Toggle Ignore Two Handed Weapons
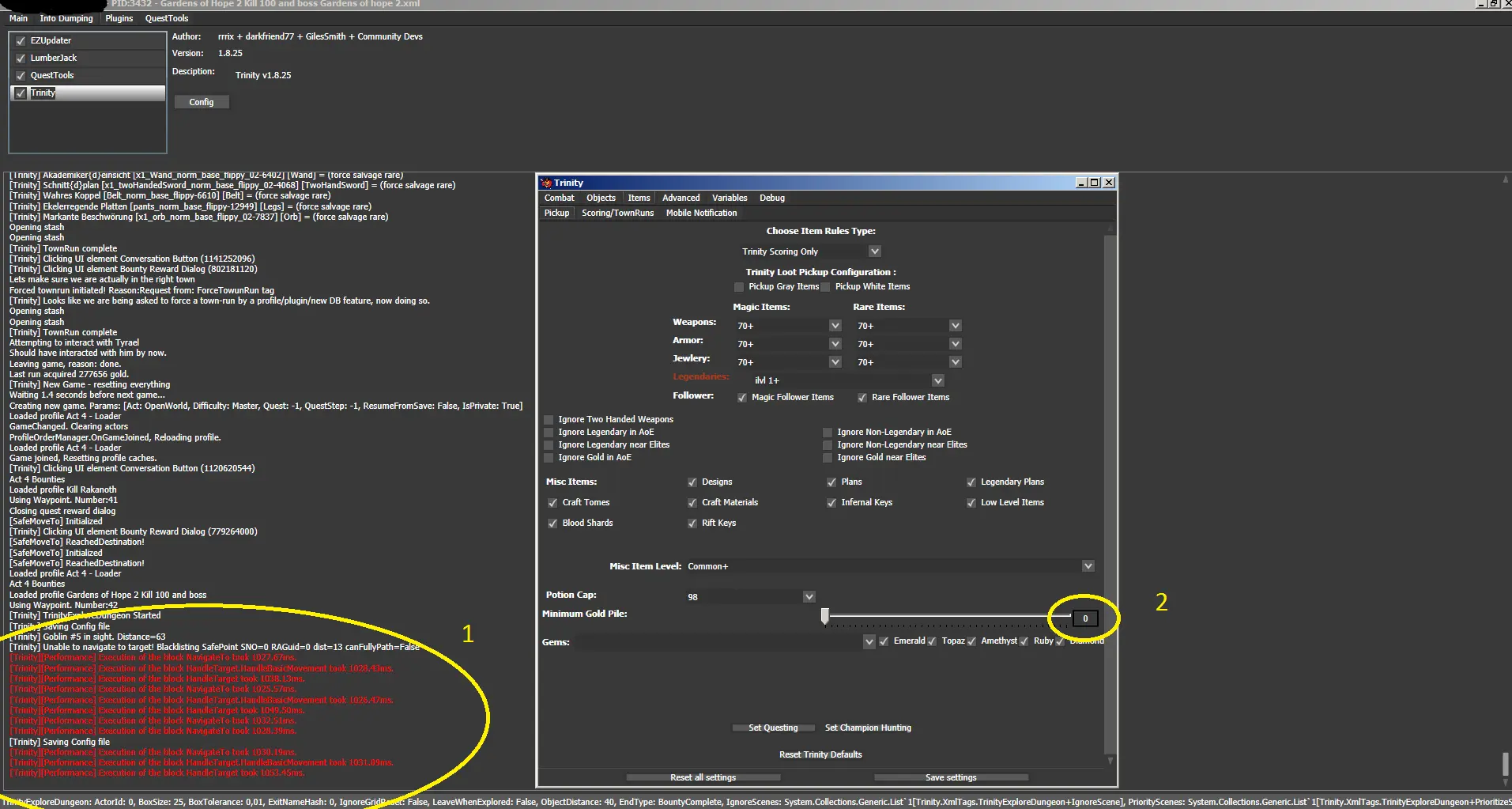This screenshot has width=1512, height=809. tap(549, 420)
